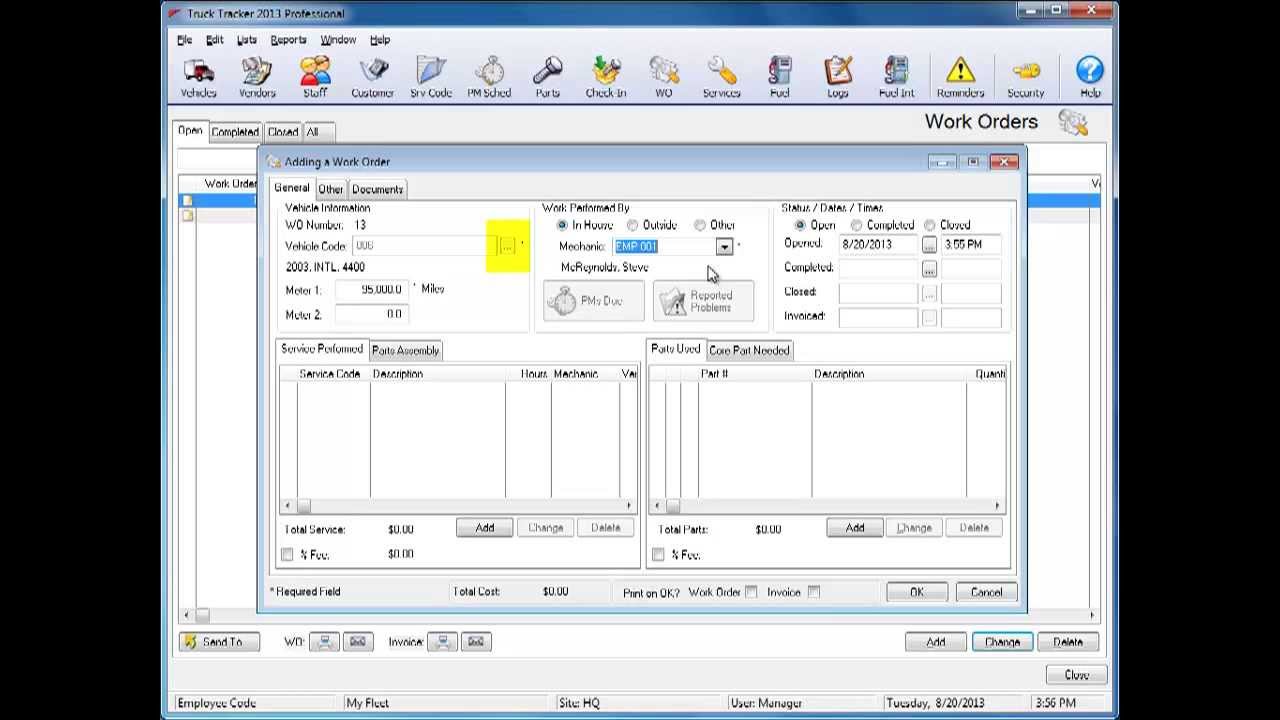
Task: Open the File menu
Action: tap(185, 40)
